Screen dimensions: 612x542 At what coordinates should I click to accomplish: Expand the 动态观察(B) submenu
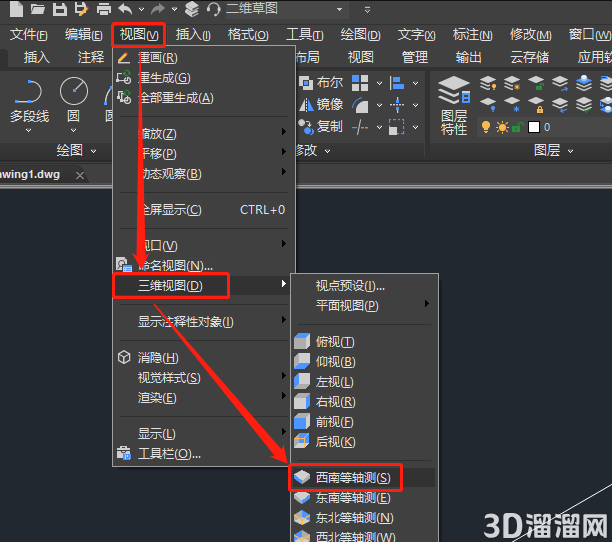[x=202, y=174]
